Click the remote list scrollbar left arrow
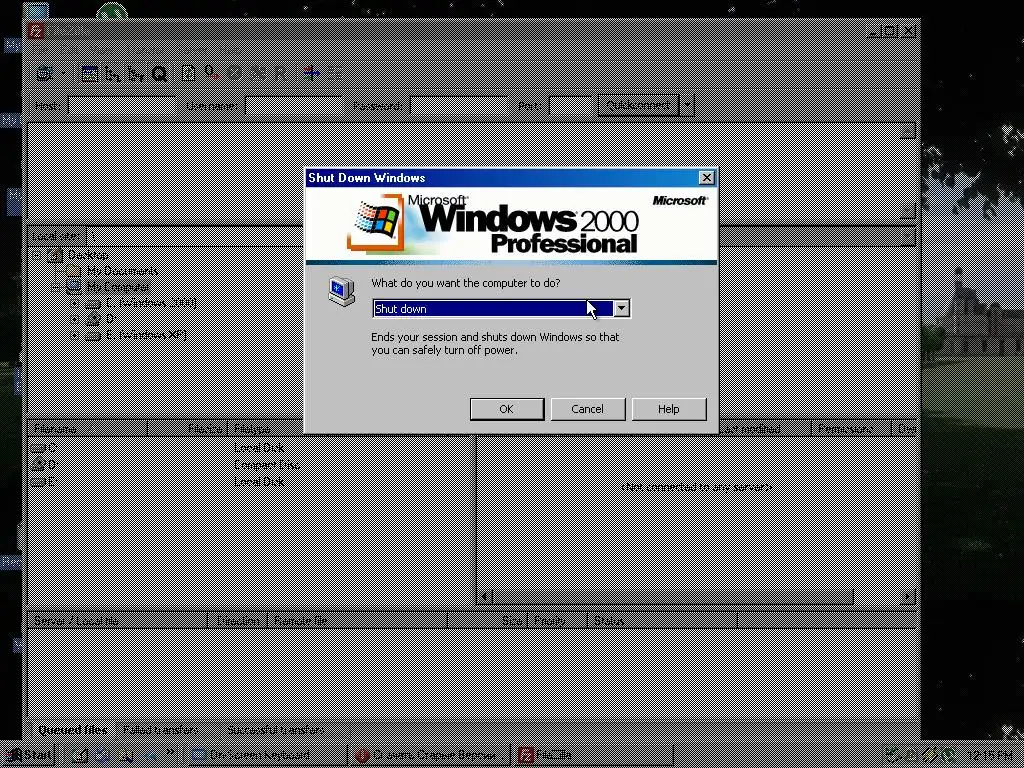Image resolution: width=1024 pixels, height=768 pixels. [485, 596]
